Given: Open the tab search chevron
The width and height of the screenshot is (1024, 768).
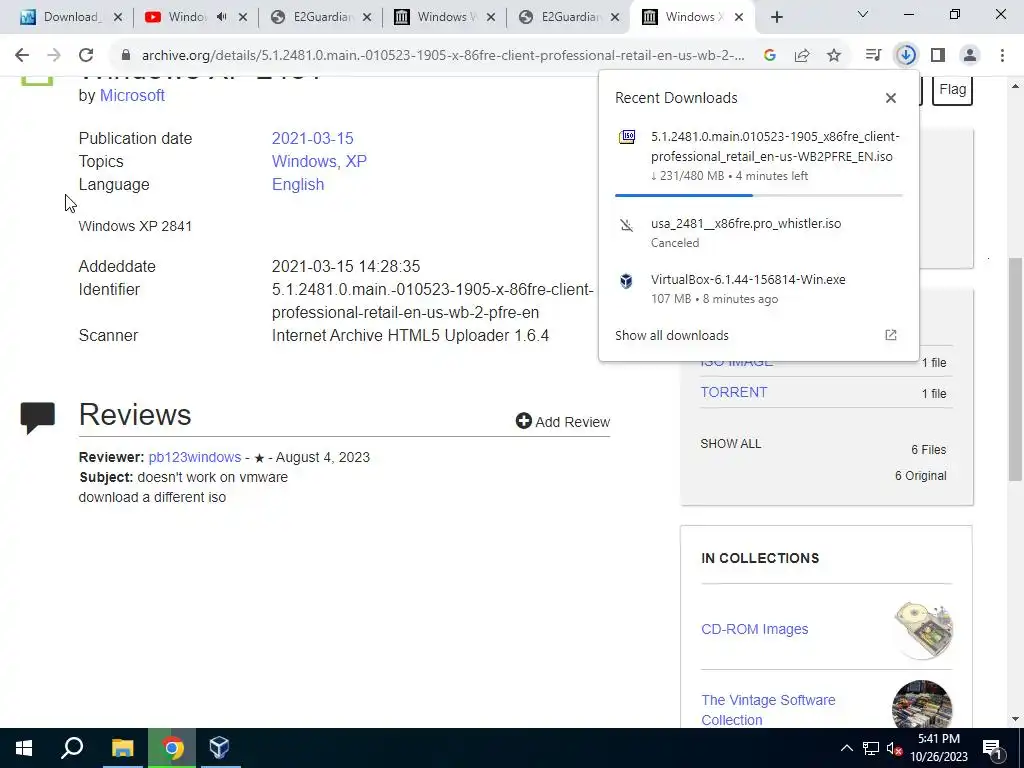Looking at the screenshot, I should coord(863,14).
